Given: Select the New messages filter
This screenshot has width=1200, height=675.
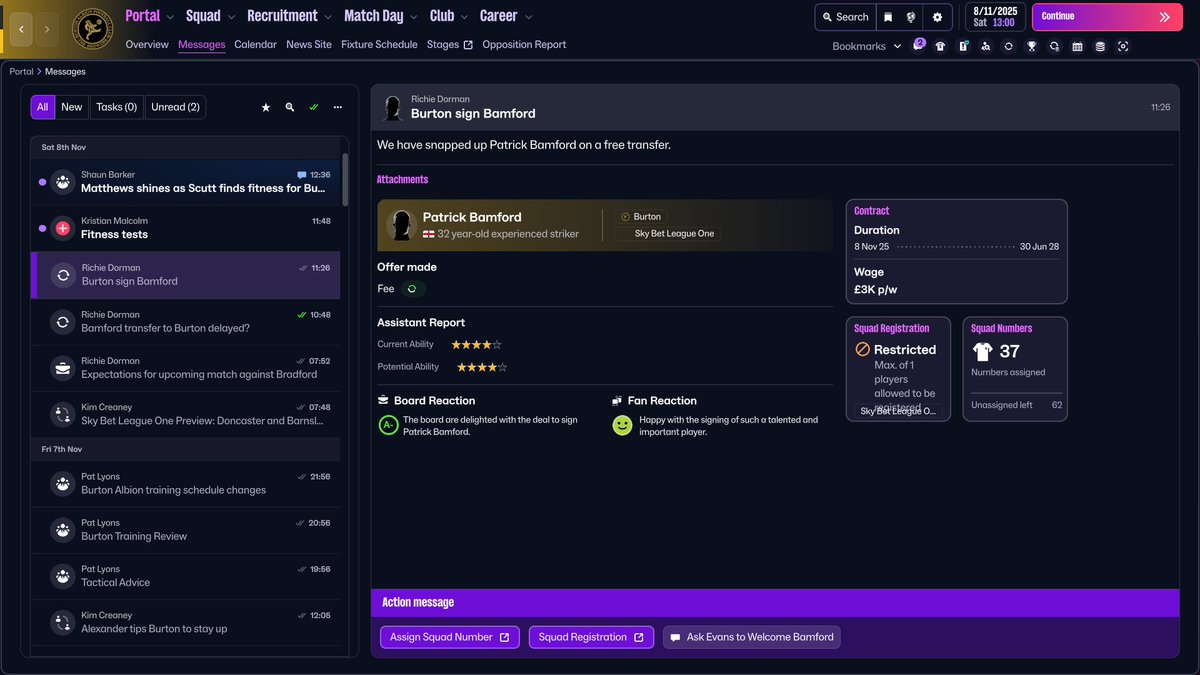Looking at the screenshot, I should (x=72, y=107).
